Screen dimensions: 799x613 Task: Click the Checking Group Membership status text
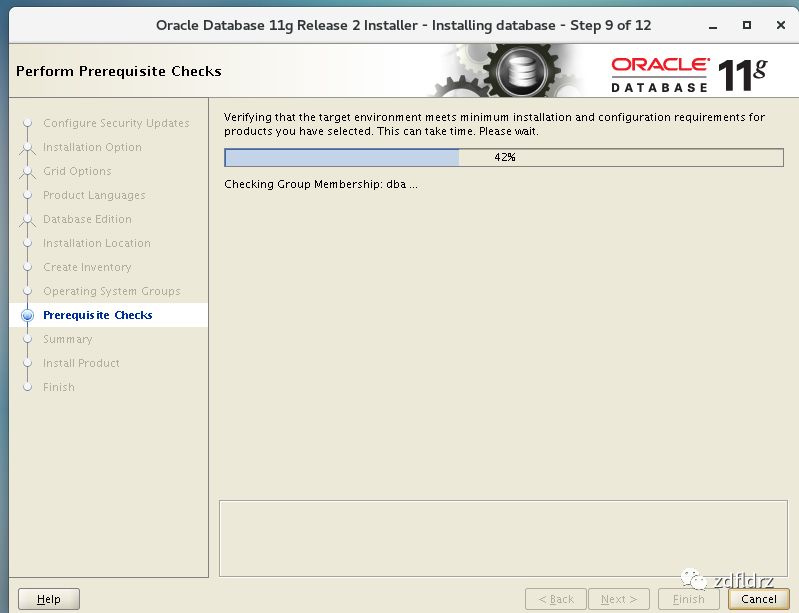321,184
